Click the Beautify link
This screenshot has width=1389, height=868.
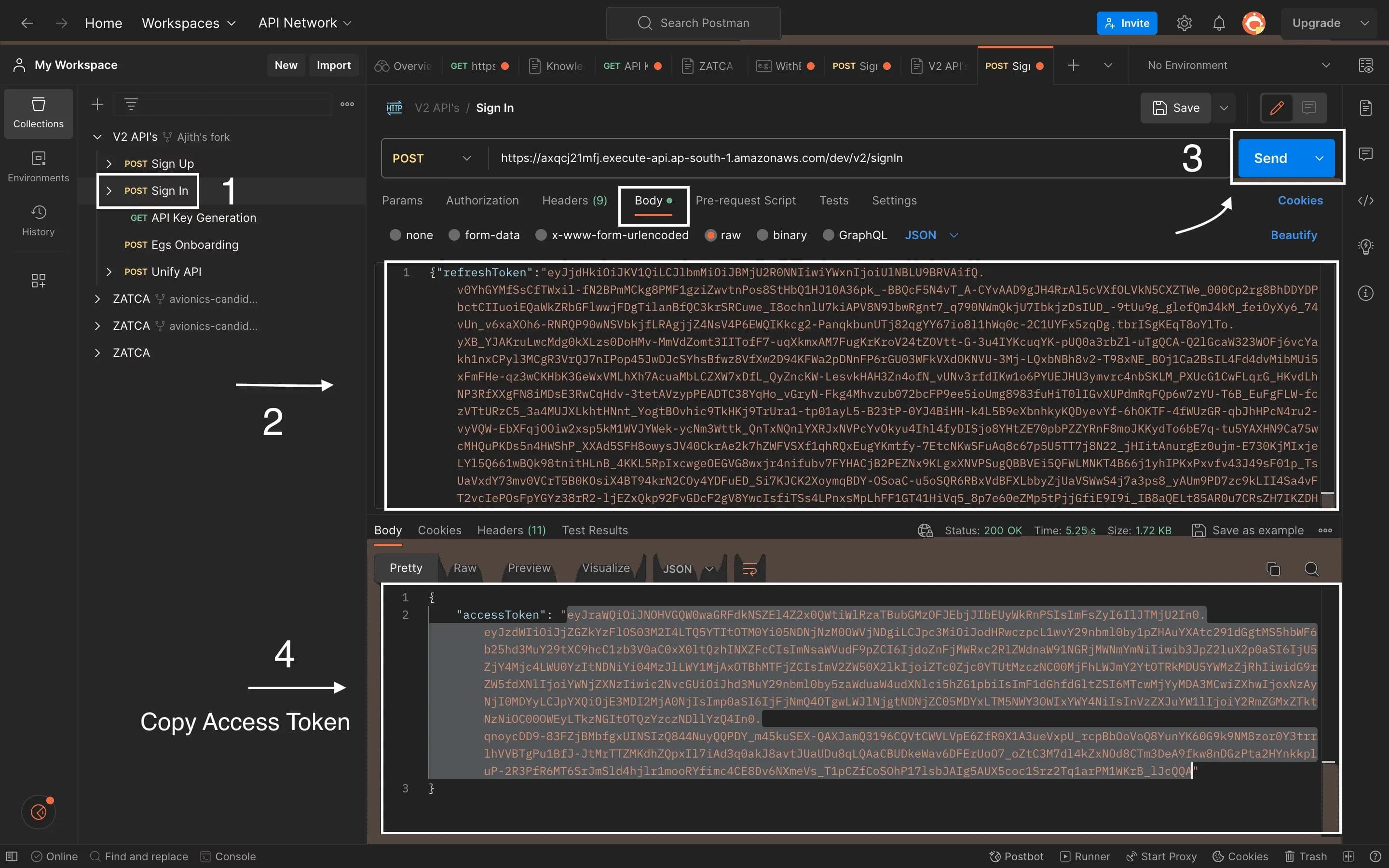pyautogui.click(x=1294, y=235)
